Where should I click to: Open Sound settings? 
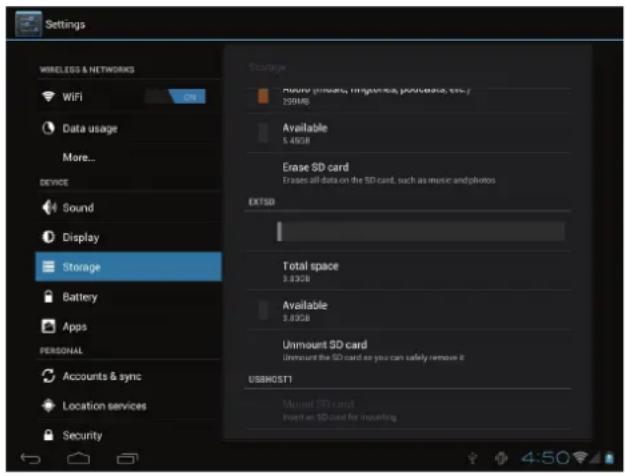tap(128, 208)
